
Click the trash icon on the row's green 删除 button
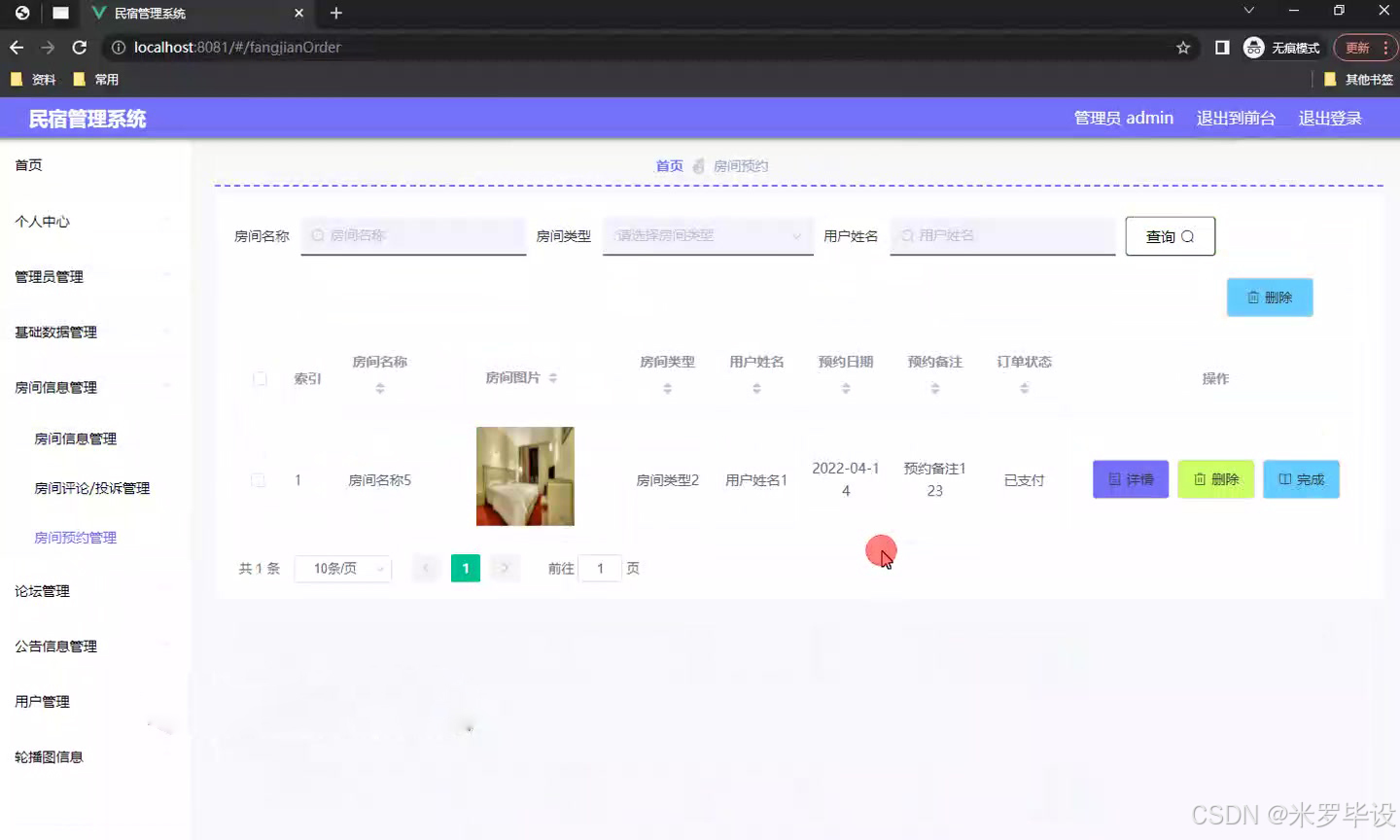[x=1200, y=479]
